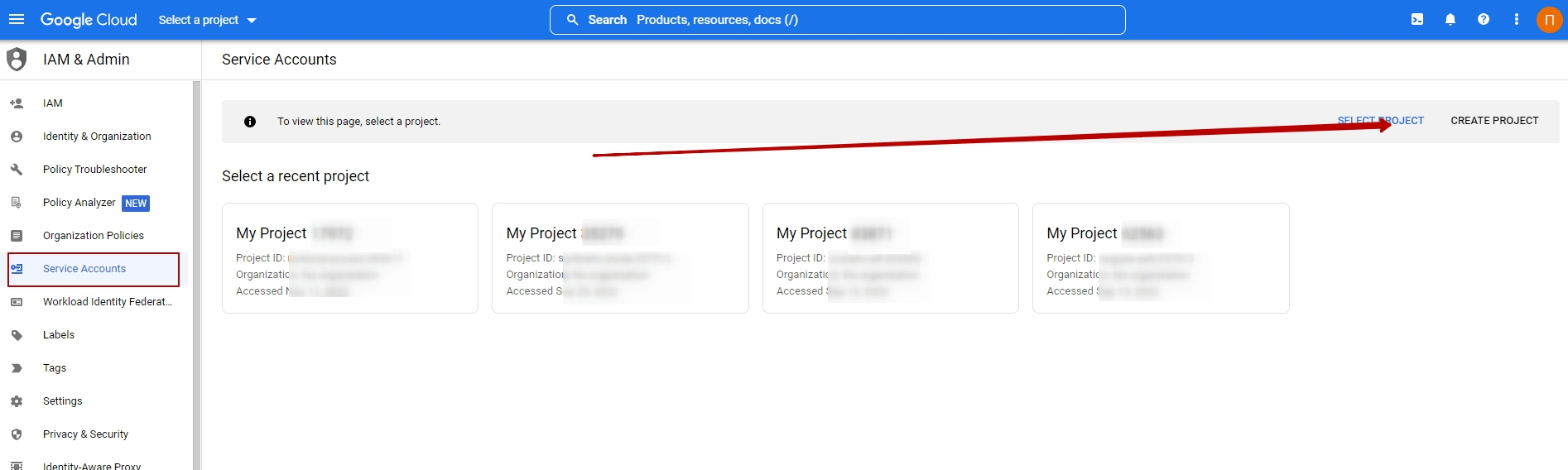Select the third My Project card
The height and width of the screenshot is (470, 1568).
click(891, 258)
